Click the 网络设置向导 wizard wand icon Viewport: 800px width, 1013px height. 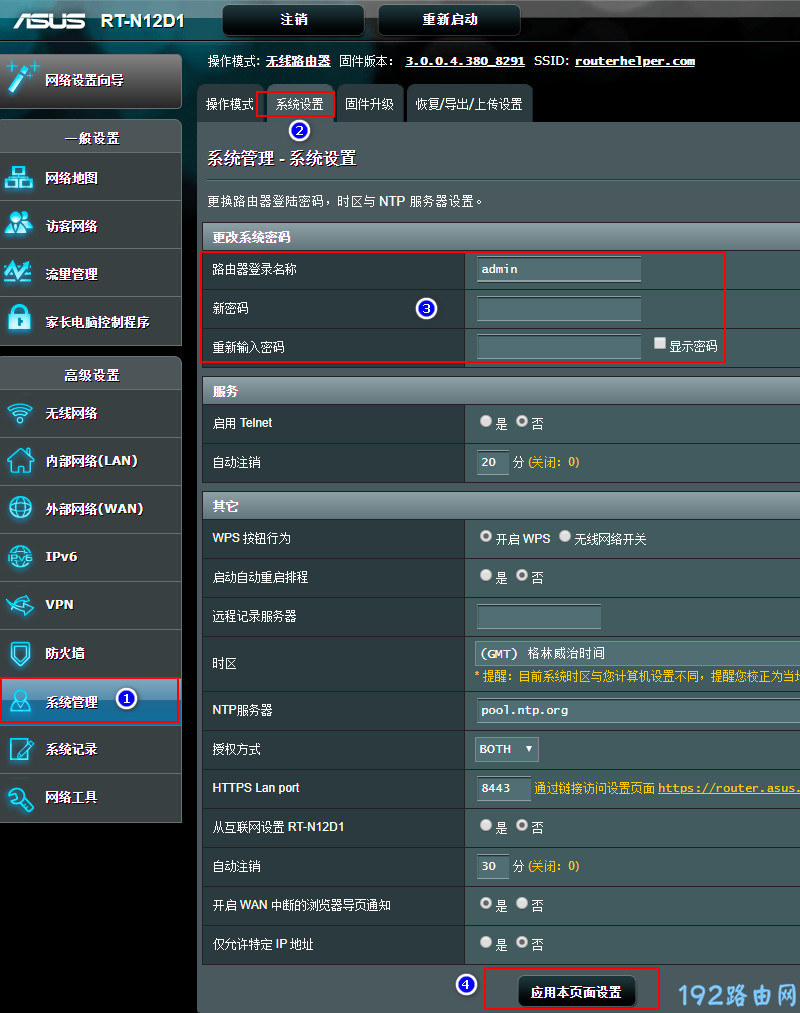pos(22,79)
